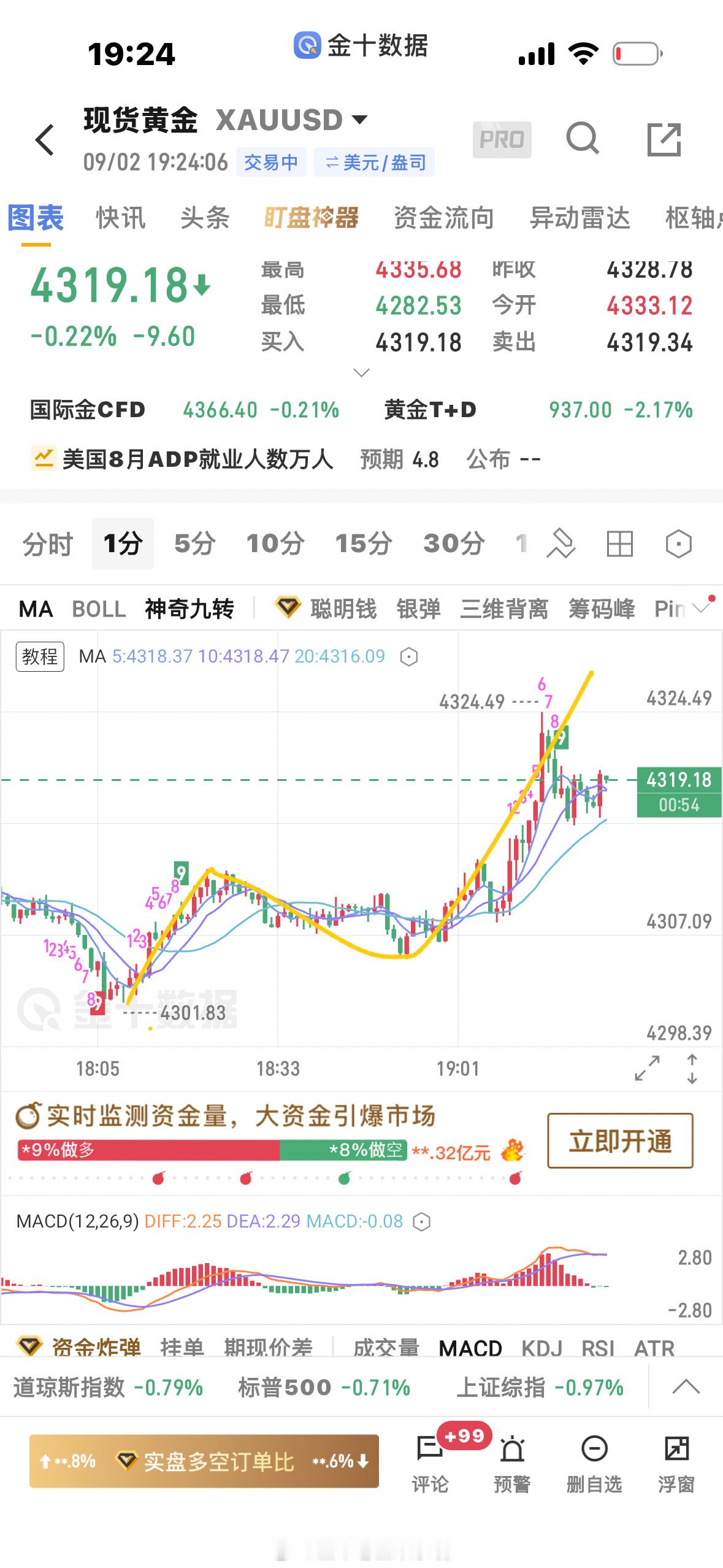Select 1分 timeframe
The width and height of the screenshot is (723, 1568).
[123, 544]
